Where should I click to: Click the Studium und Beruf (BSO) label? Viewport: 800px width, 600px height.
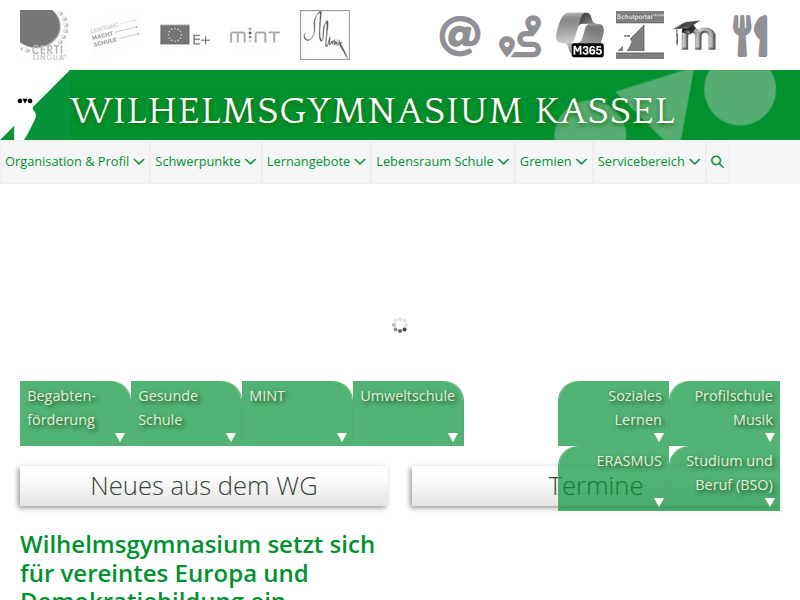click(729, 473)
